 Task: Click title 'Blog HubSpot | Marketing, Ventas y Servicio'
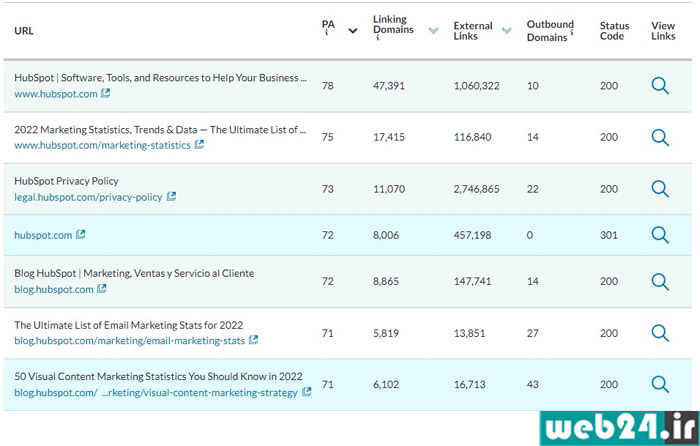pyautogui.click(x=134, y=273)
